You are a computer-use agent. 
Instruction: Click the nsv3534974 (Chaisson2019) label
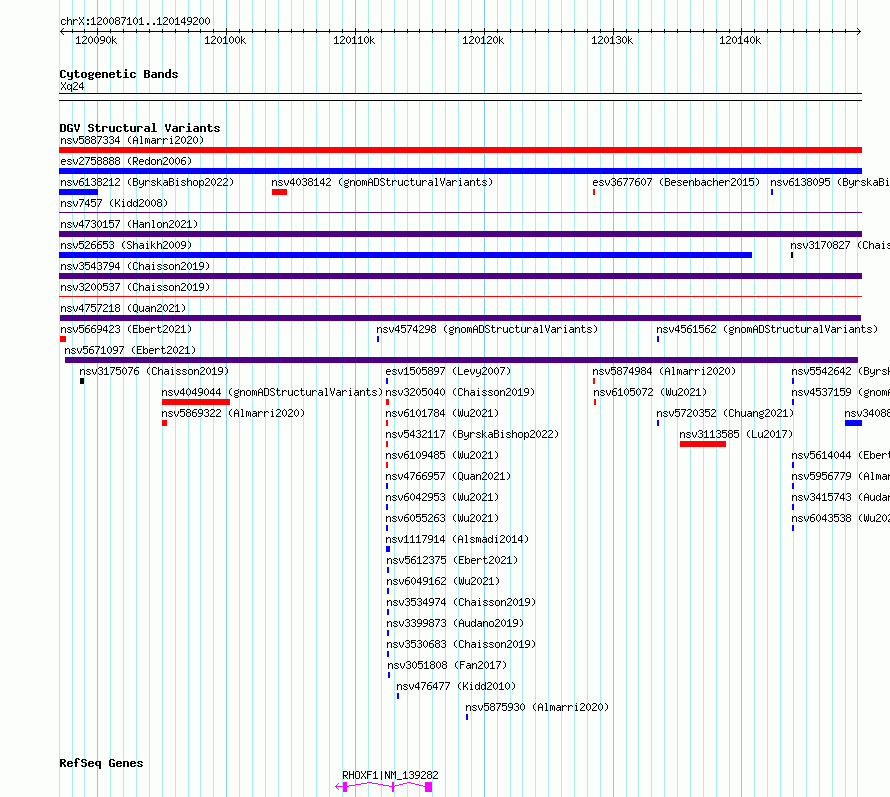pos(461,602)
